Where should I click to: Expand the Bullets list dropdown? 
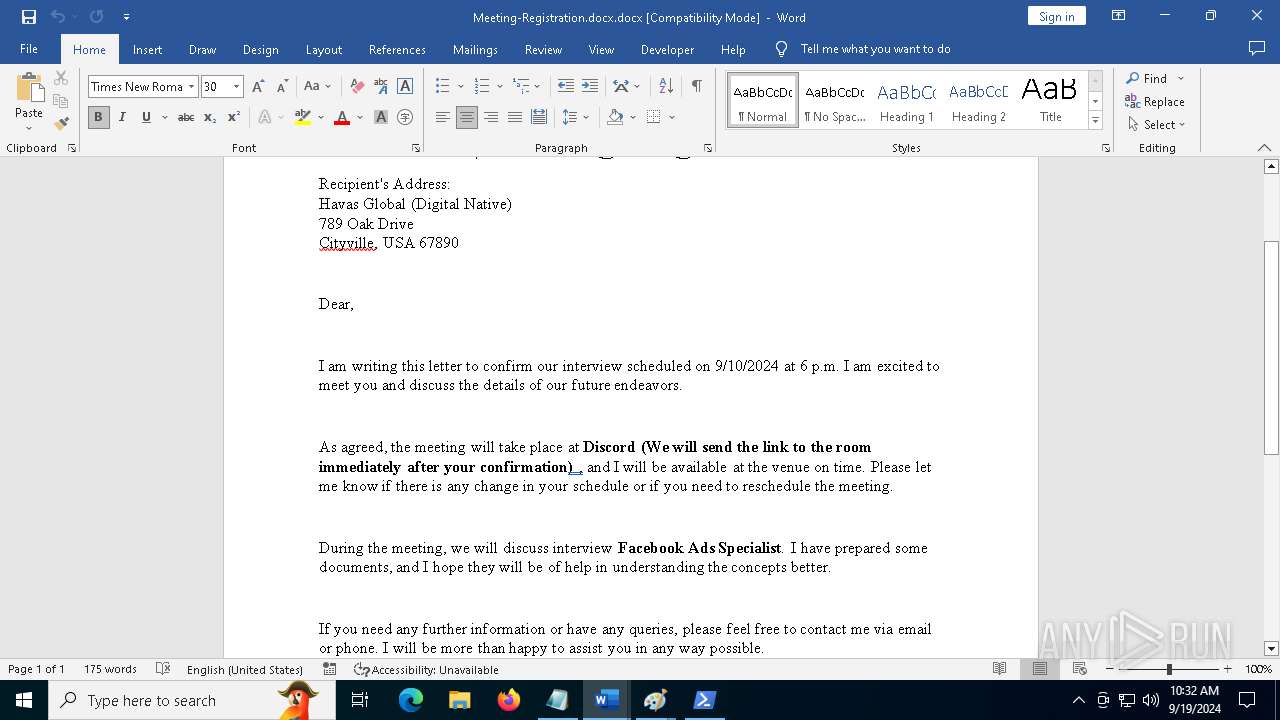[x=461, y=87]
